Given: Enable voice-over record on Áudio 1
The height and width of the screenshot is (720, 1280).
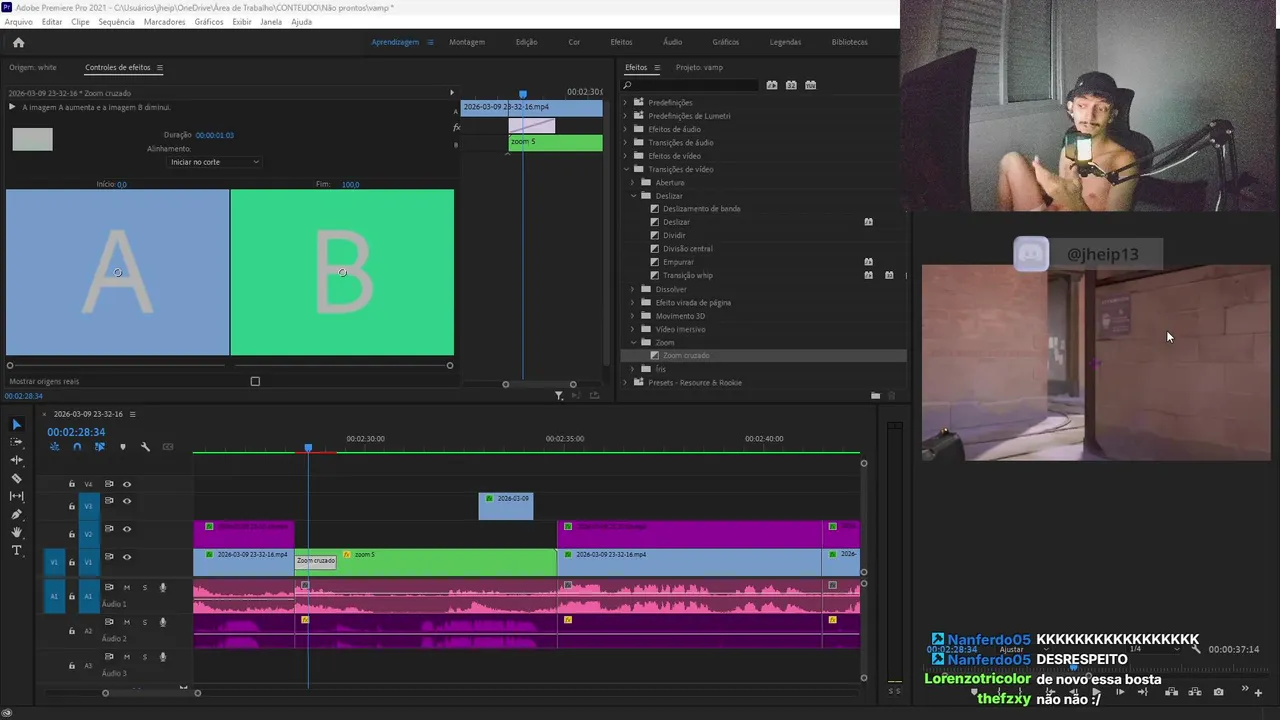Looking at the screenshot, I should (163, 587).
